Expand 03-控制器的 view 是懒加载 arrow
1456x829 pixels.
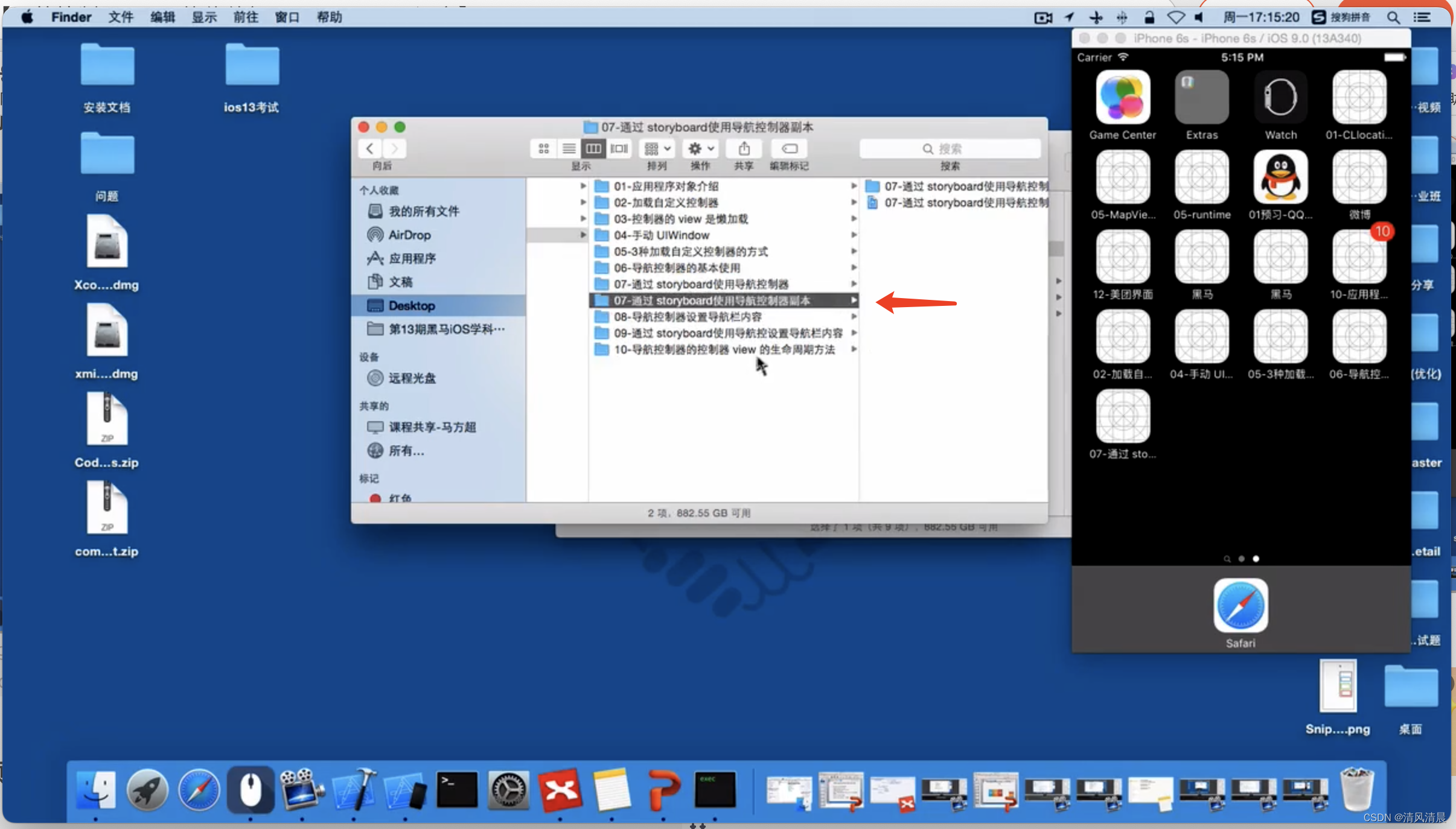tap(854, 218)
